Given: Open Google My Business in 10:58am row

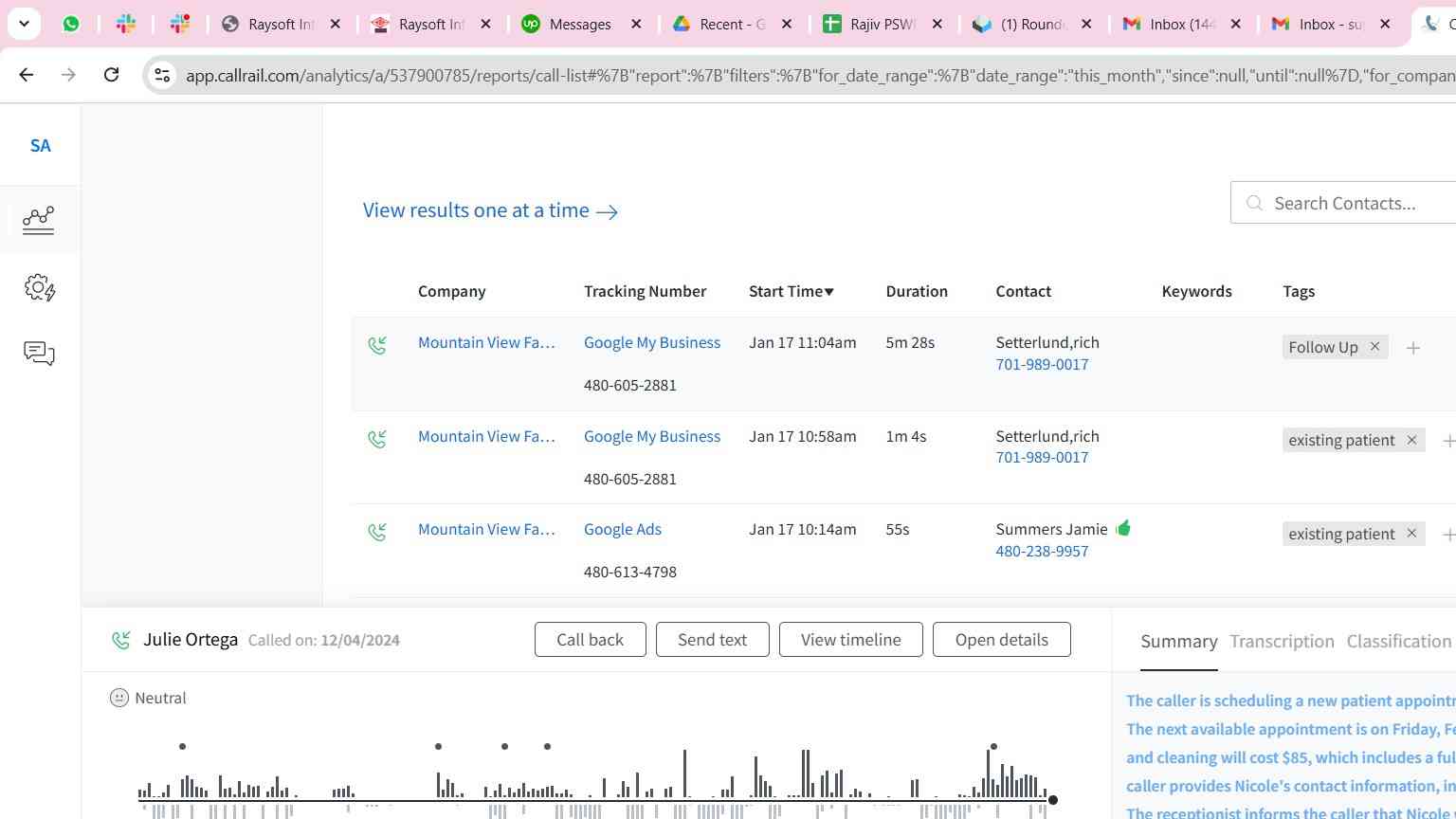Looking at the screenshot, I should coord(652,436).
